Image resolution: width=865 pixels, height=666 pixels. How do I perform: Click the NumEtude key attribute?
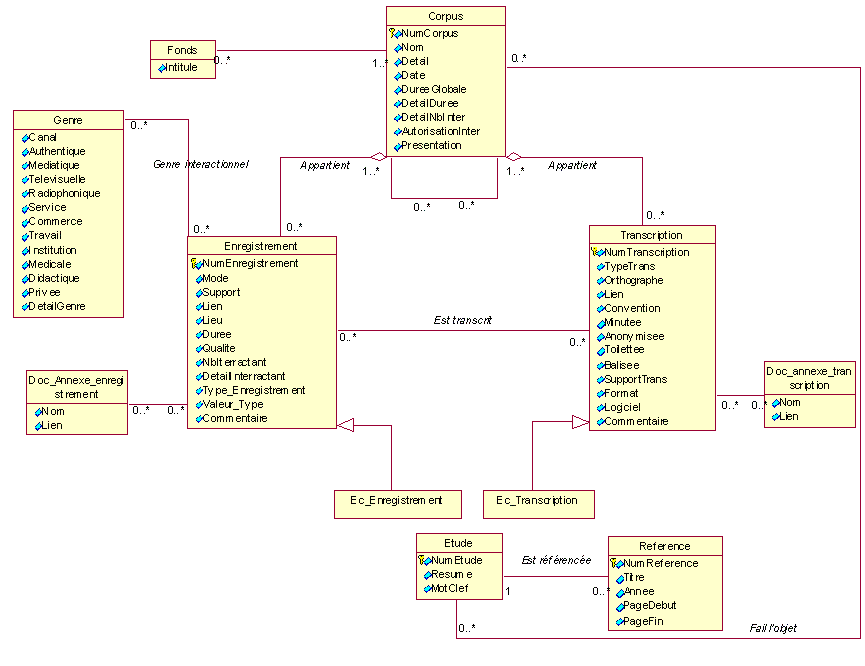tap(451, 561)
